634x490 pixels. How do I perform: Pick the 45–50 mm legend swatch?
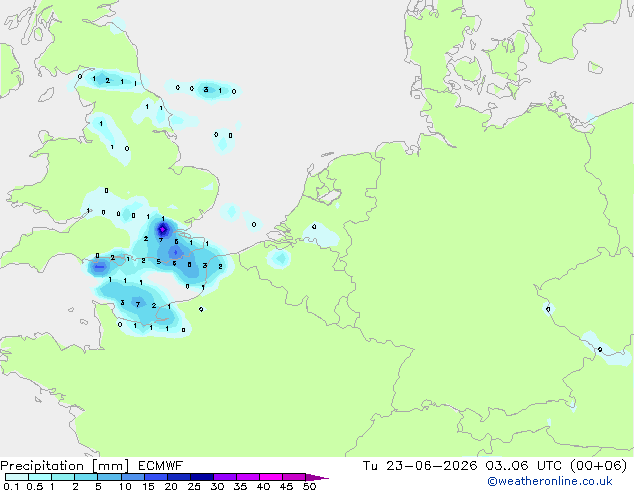pyautogui.click(x=294, y=477)
